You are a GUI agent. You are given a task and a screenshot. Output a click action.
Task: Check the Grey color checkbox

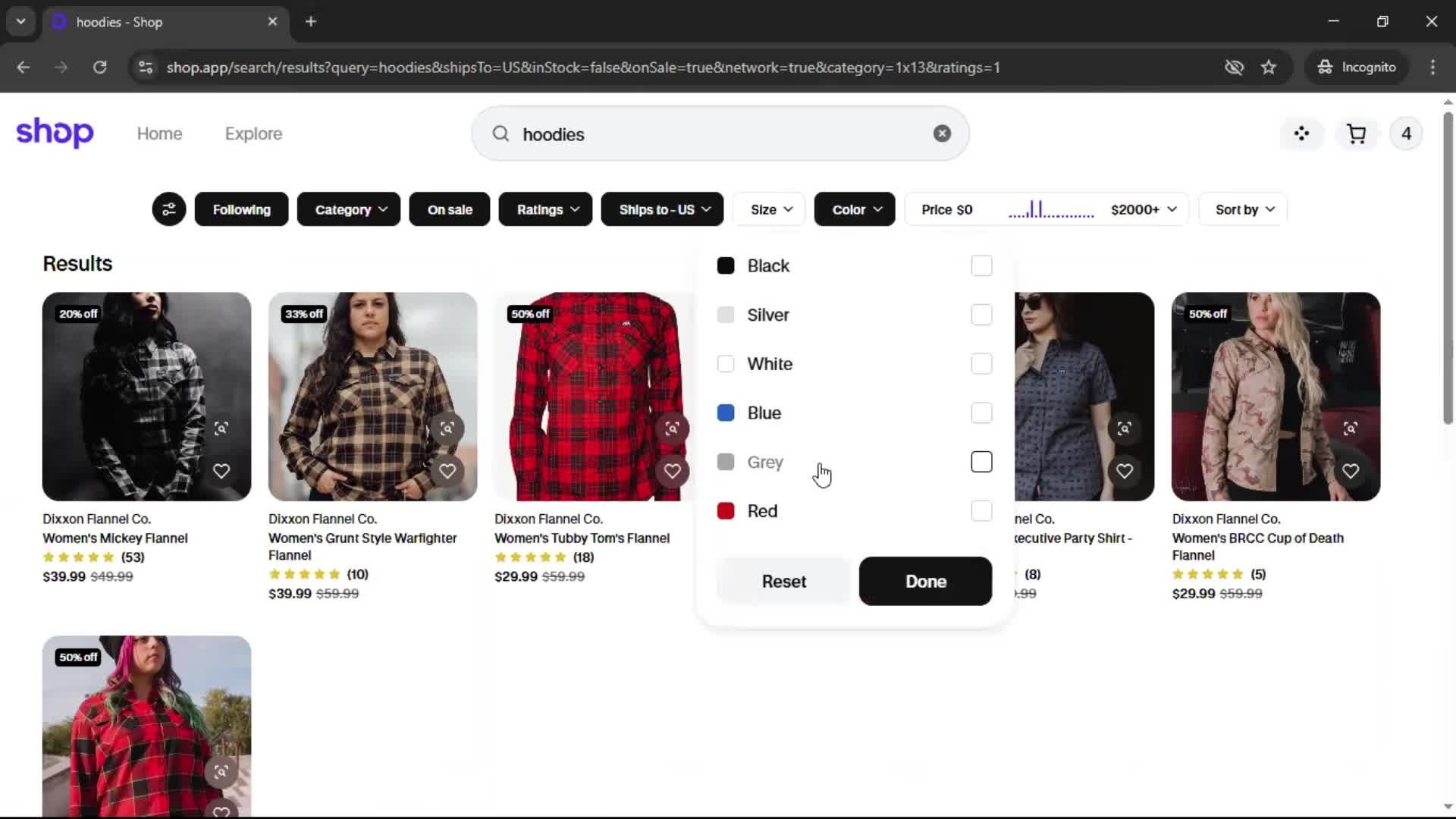pyautogui.click(x=981, y=462)
